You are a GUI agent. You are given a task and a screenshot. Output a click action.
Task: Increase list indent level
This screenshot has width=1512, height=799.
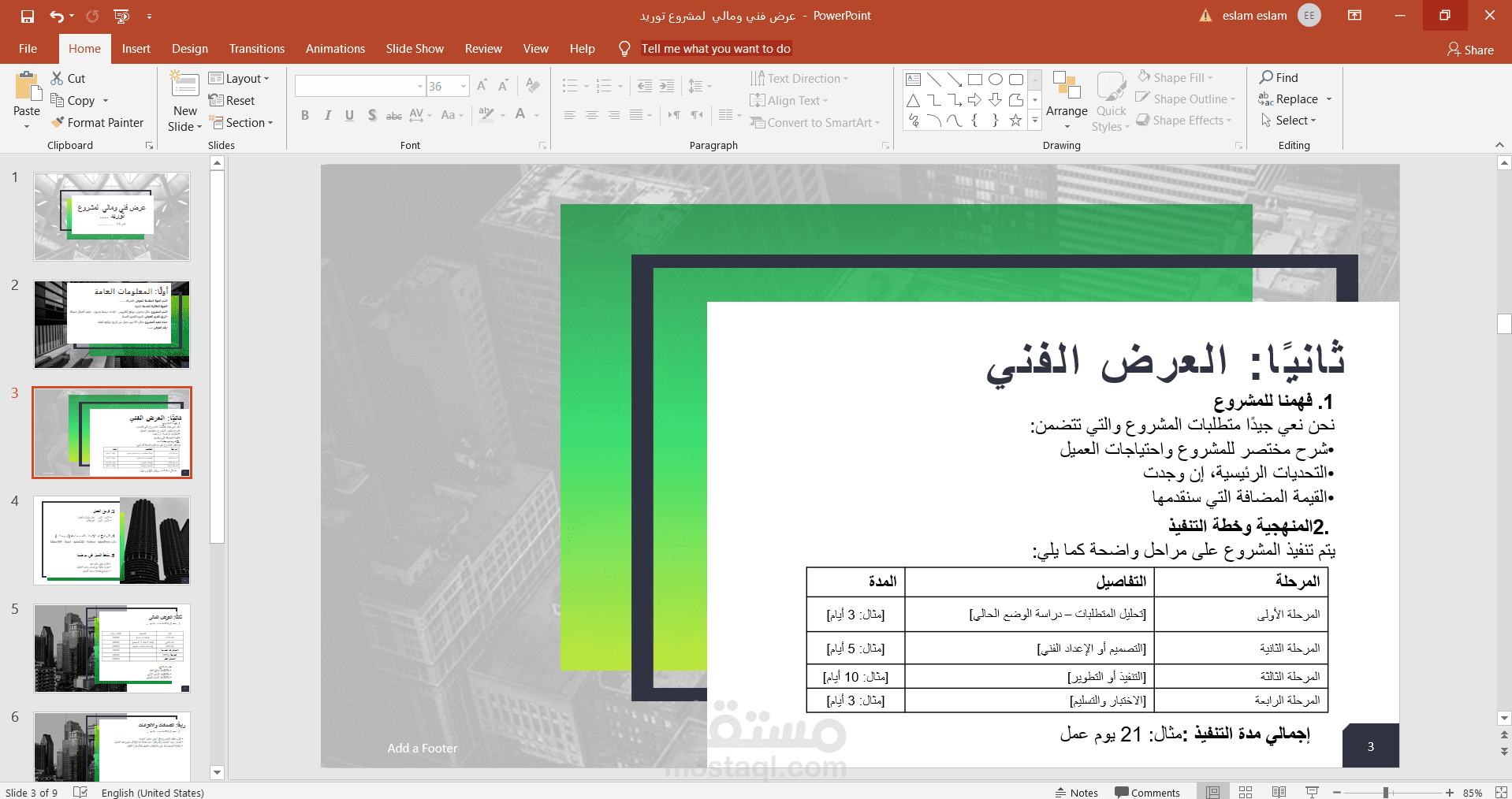667,86
